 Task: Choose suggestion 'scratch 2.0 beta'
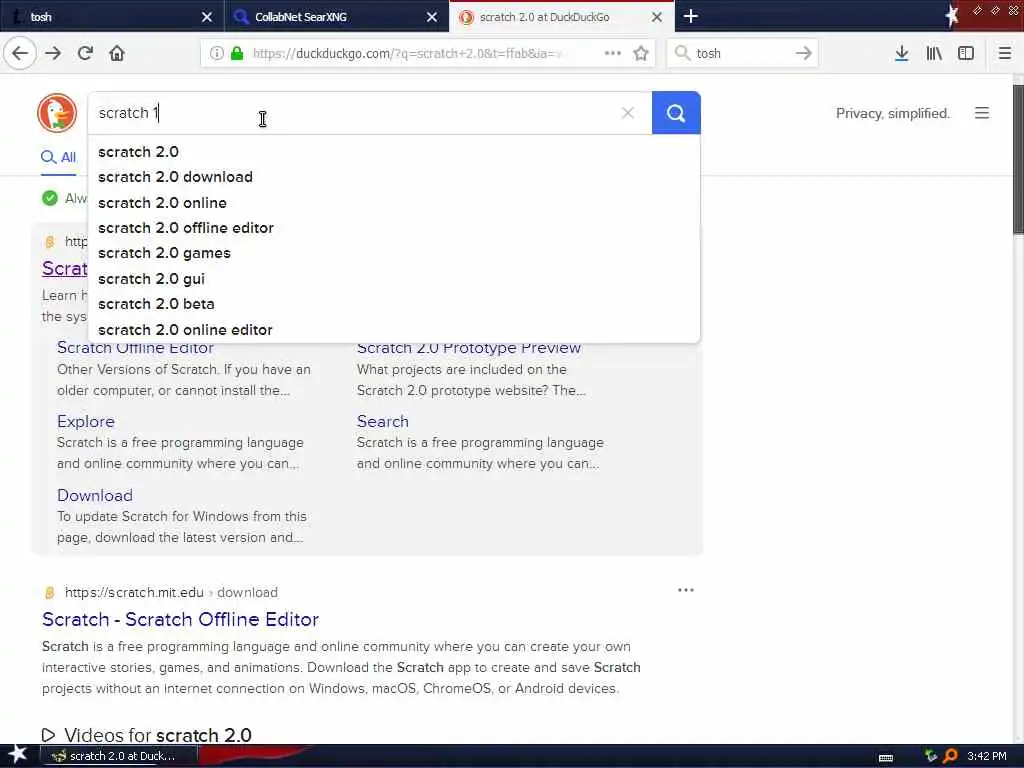[x=394, y=304]
